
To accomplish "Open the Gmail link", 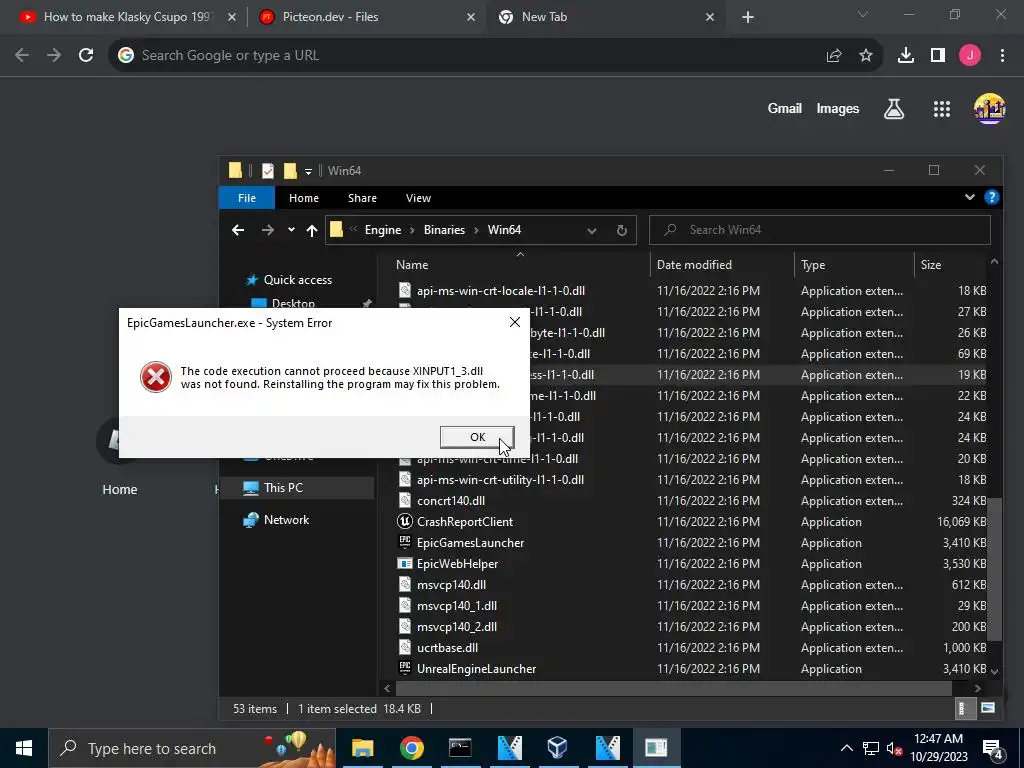I will [x=784, y=108].
